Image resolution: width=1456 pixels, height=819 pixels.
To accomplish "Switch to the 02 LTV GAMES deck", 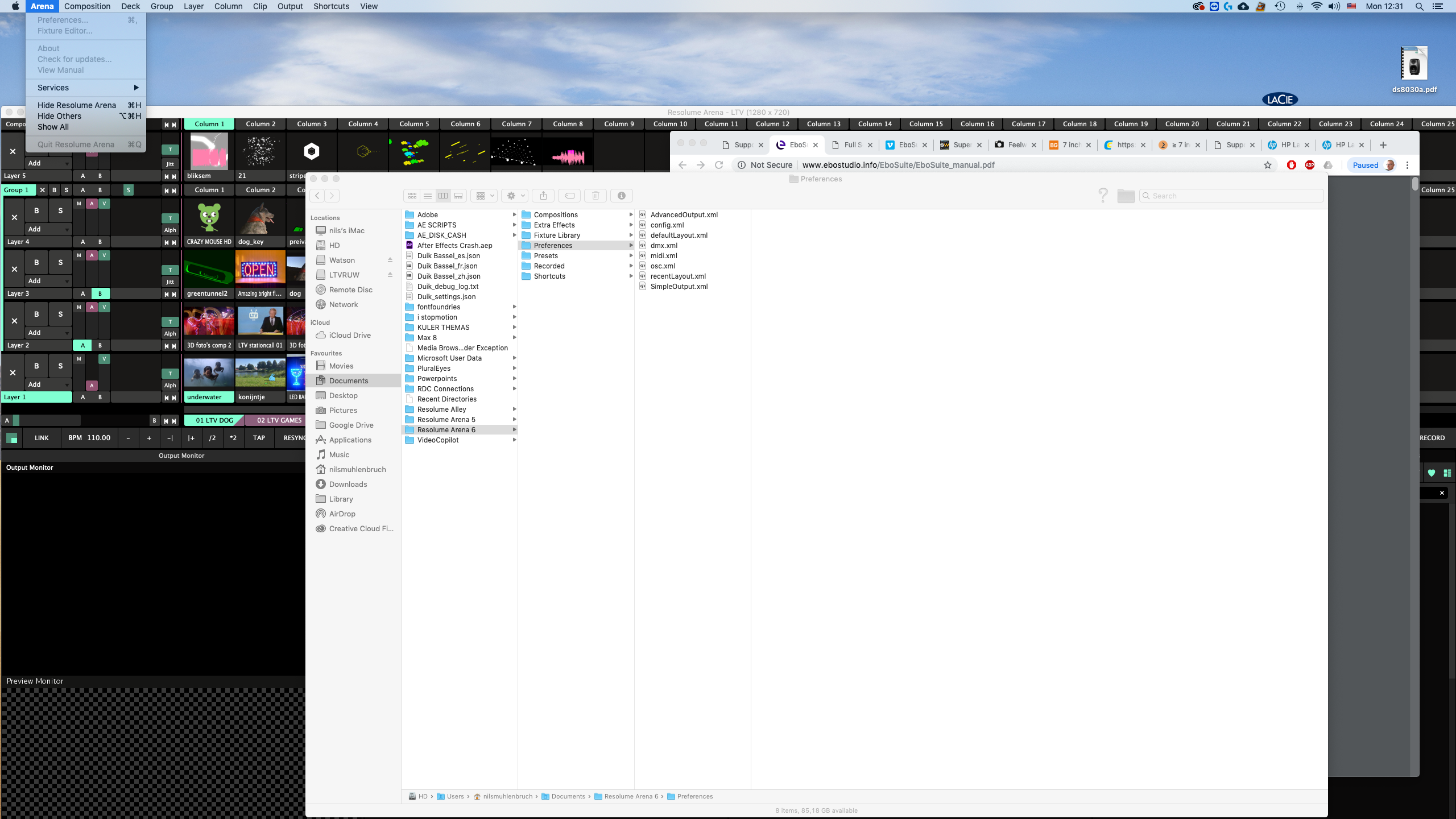I will point(279,420).
